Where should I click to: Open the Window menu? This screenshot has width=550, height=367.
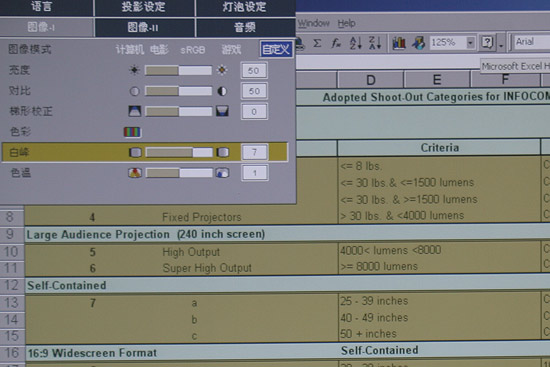(x=314, y=24)
